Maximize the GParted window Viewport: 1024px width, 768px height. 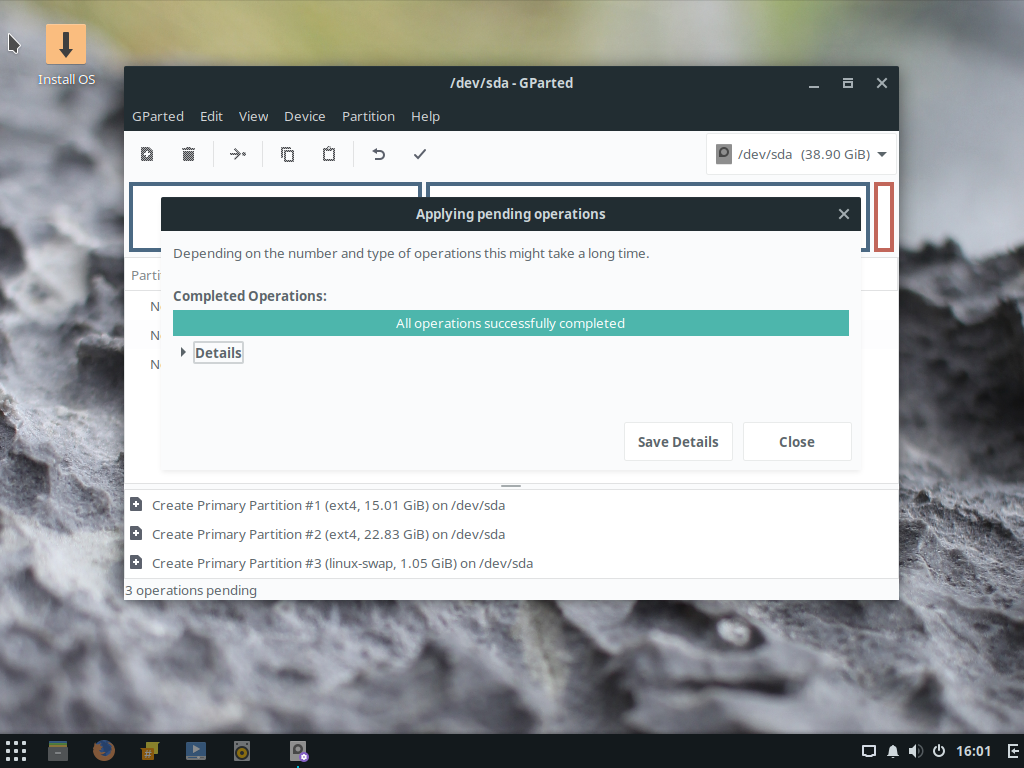click(x=848, y=83)
